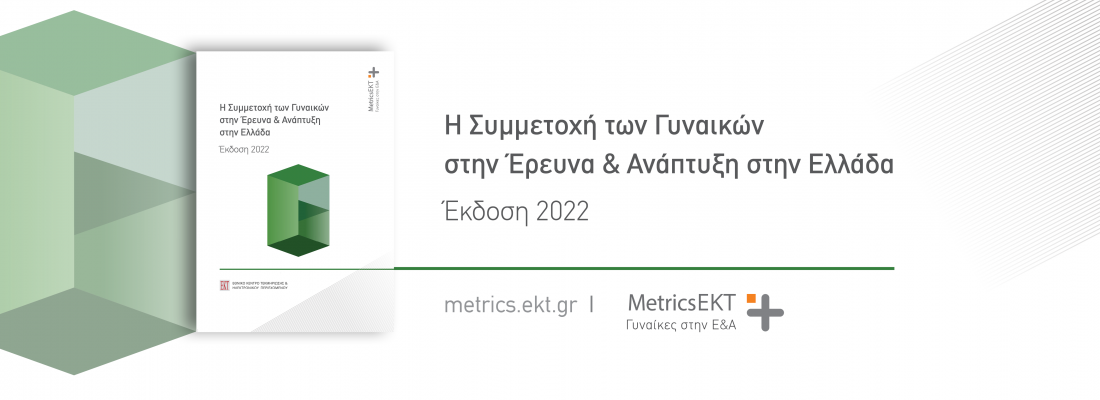Click the large 'Έκδοση 2022' text
Screen dimensions: 1100x400
click(516, 211)
